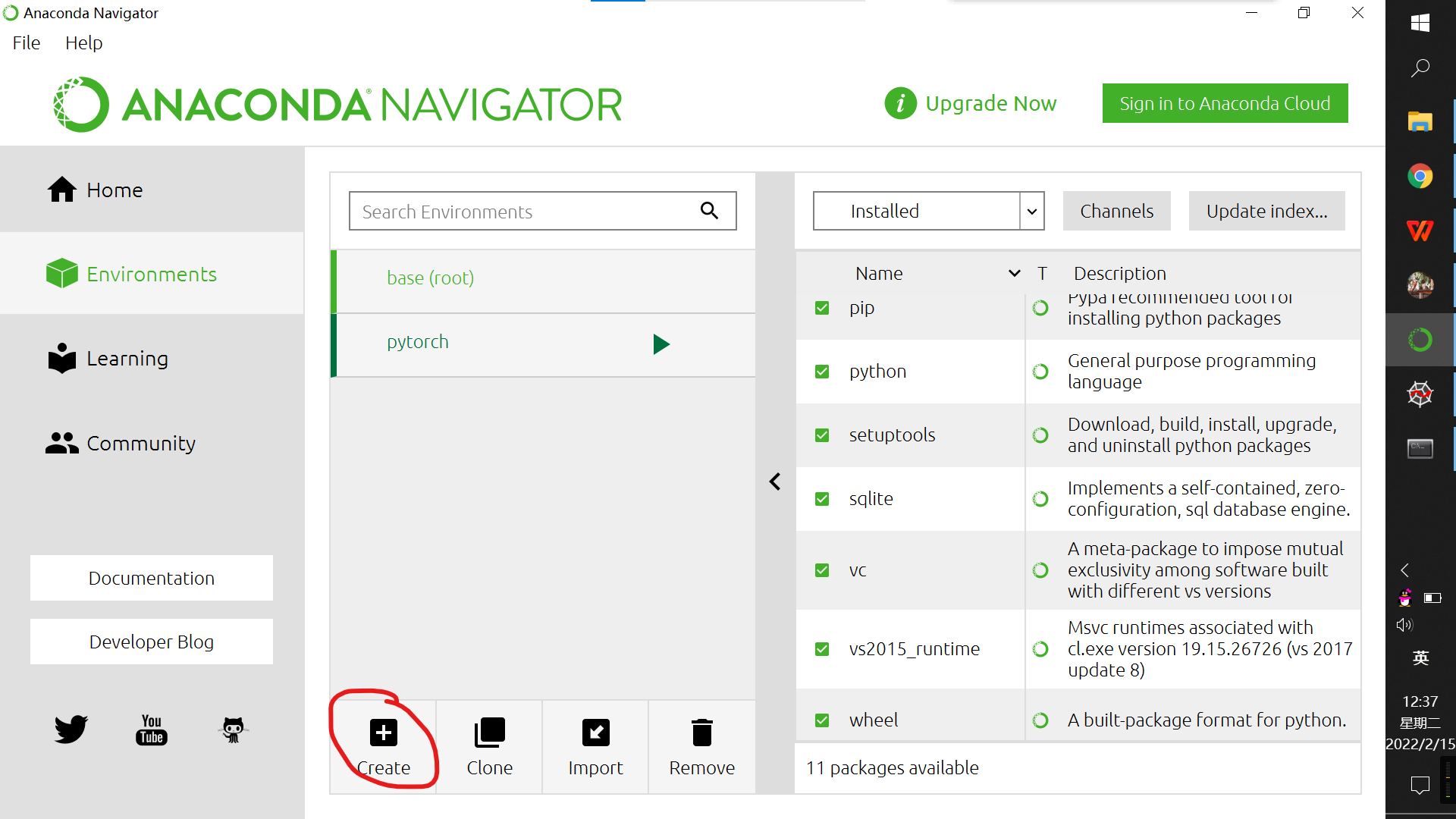Viewport: 1456px width, 819px height.
Task: Click the Upgrade Now info icon
Action: (x=901, y=103)
